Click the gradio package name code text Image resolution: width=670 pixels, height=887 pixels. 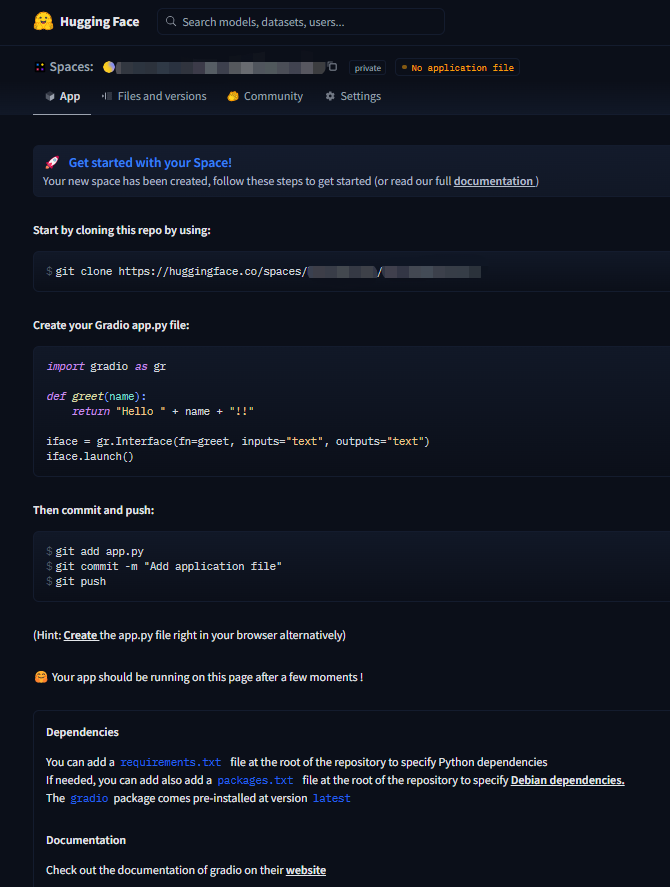click(89, 799)
